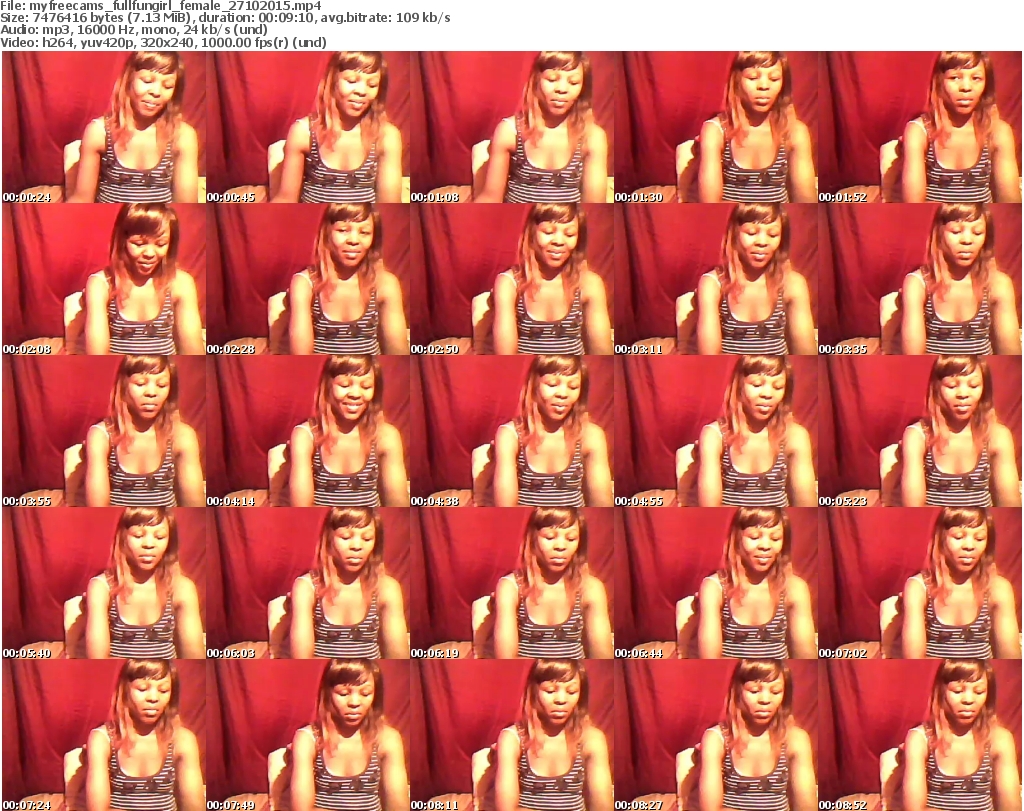Viewport: 1024px width, 811px height.
Task: Pick the frame stamped 00:04:14
Action: (x=308, y=432)
